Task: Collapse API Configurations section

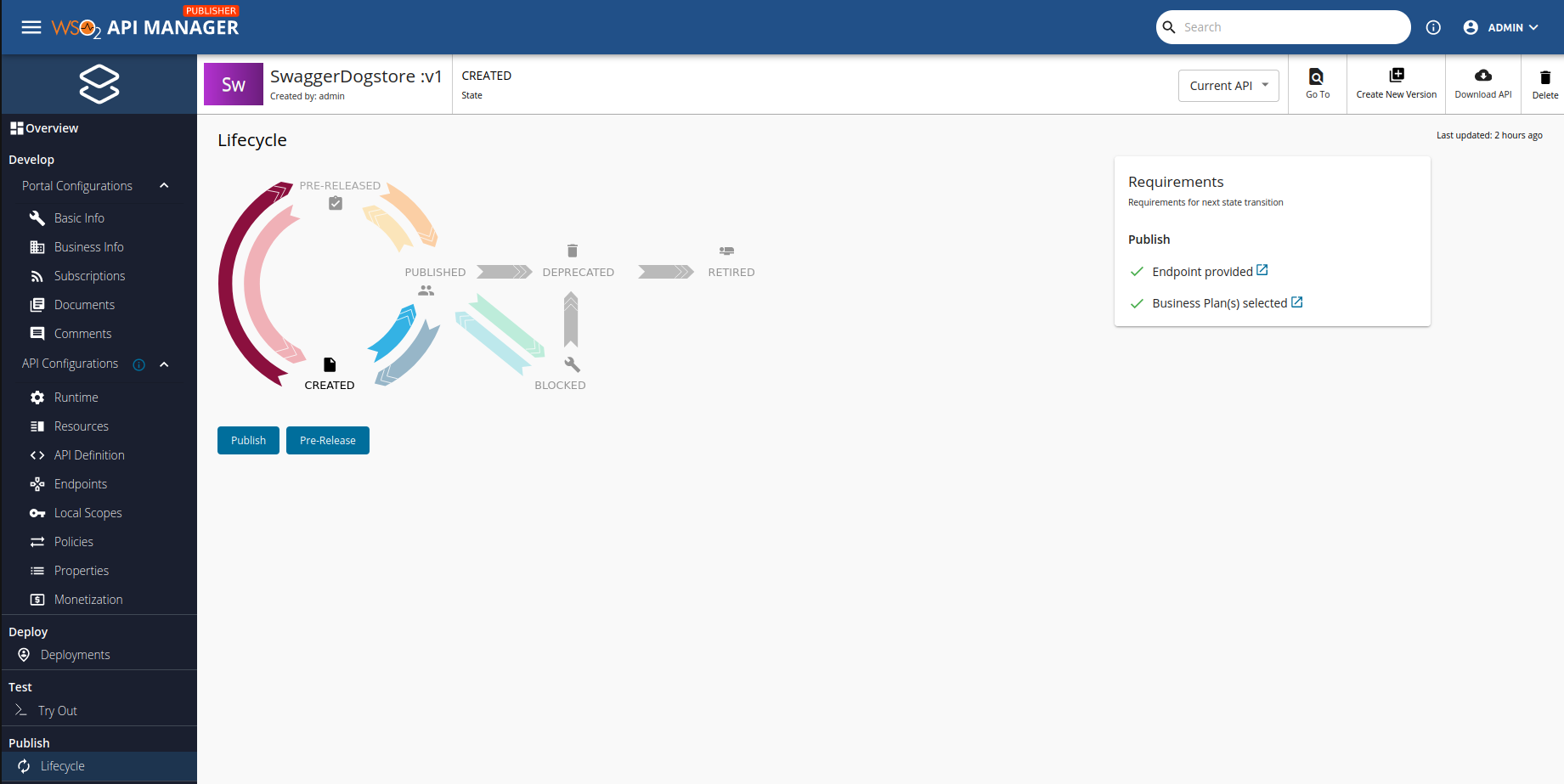Action: pyautogui.click(x=164, y=364)
